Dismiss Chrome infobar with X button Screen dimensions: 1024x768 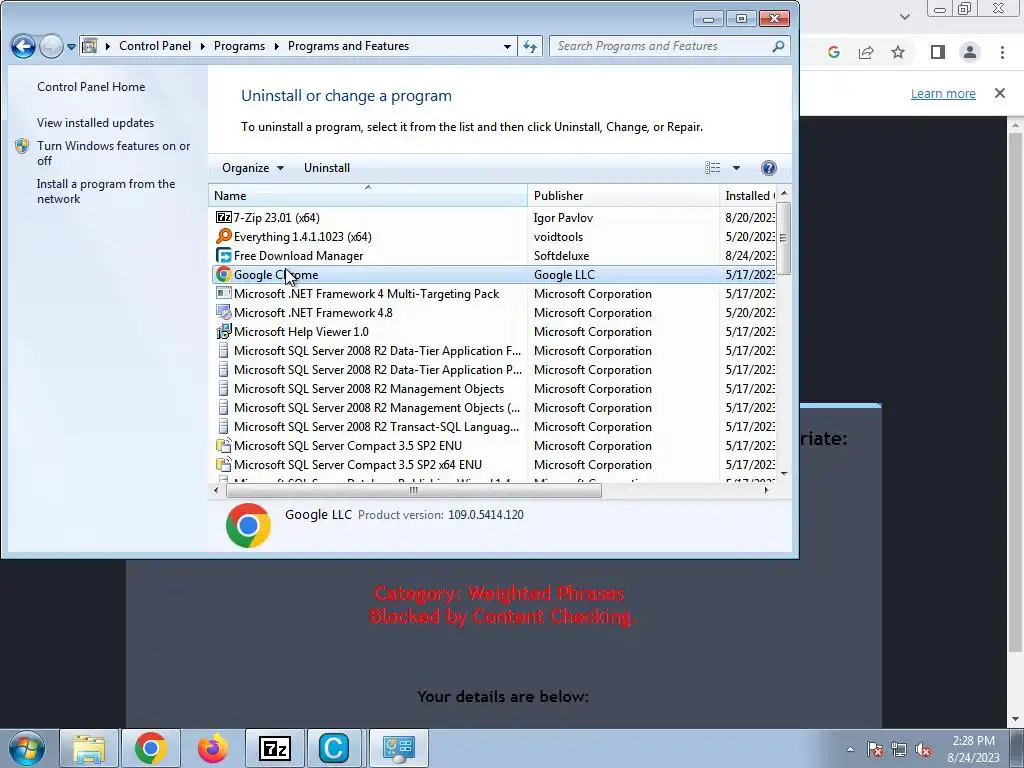coord(999,93)
